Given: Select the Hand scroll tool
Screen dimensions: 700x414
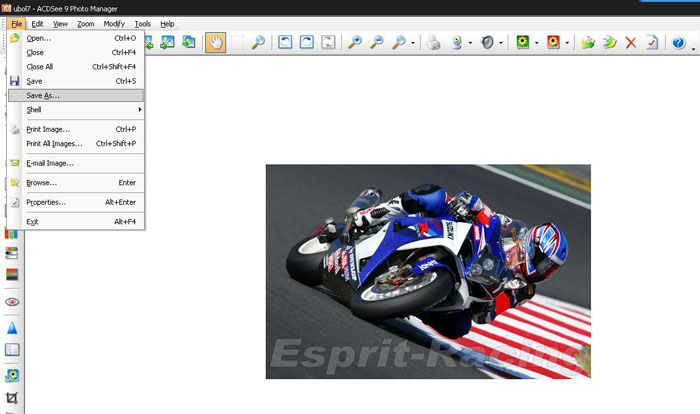Looking at the screenshot, I should 215,43.
